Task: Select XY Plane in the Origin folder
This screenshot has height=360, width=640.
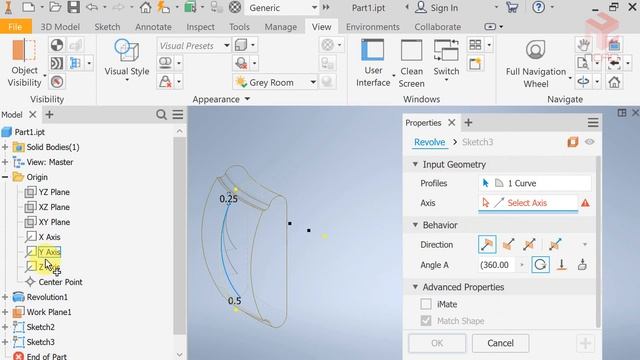Action: pyautogui.click(x=54, y=222)
